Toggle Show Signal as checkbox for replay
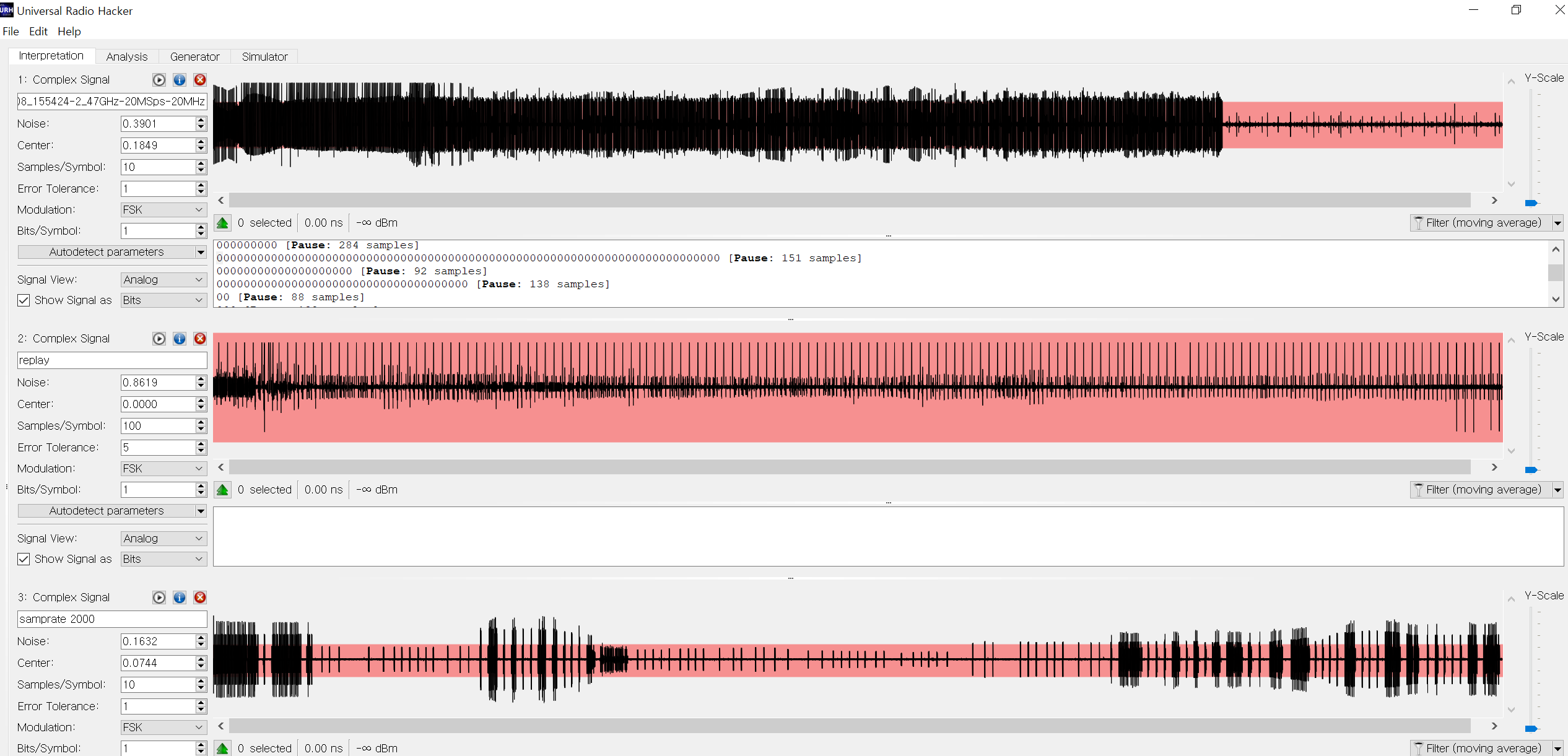 click(x=24, y=559)
